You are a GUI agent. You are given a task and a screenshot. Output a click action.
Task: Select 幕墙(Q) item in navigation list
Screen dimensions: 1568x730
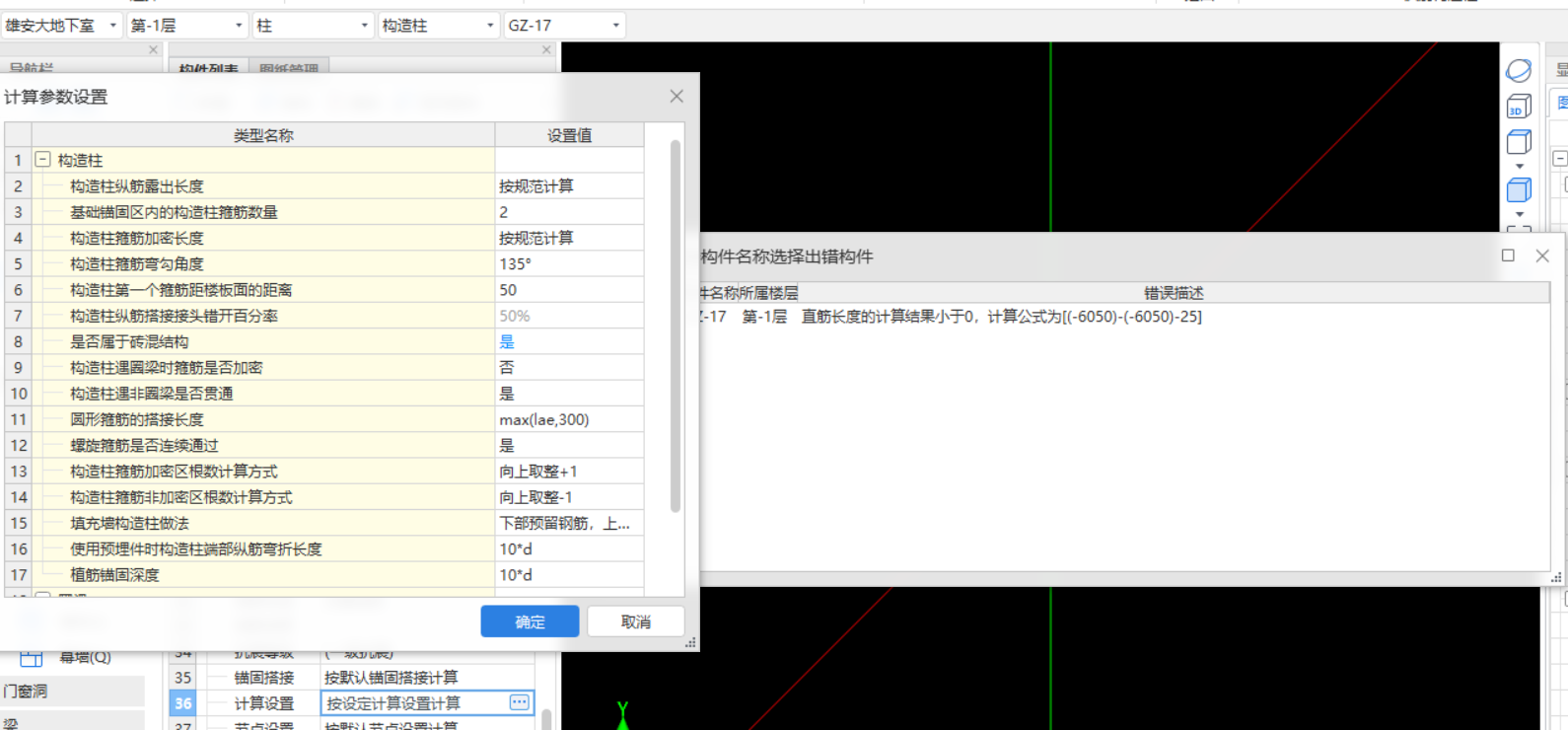(x=85, y=657)
